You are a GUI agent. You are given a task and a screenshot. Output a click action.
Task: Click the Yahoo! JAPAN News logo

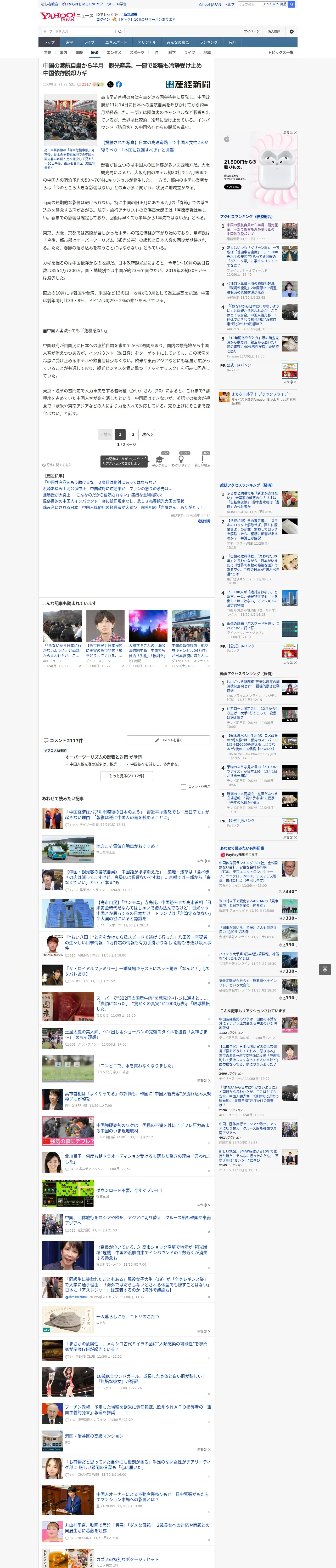pyautogui.click(x=66, y=16)
